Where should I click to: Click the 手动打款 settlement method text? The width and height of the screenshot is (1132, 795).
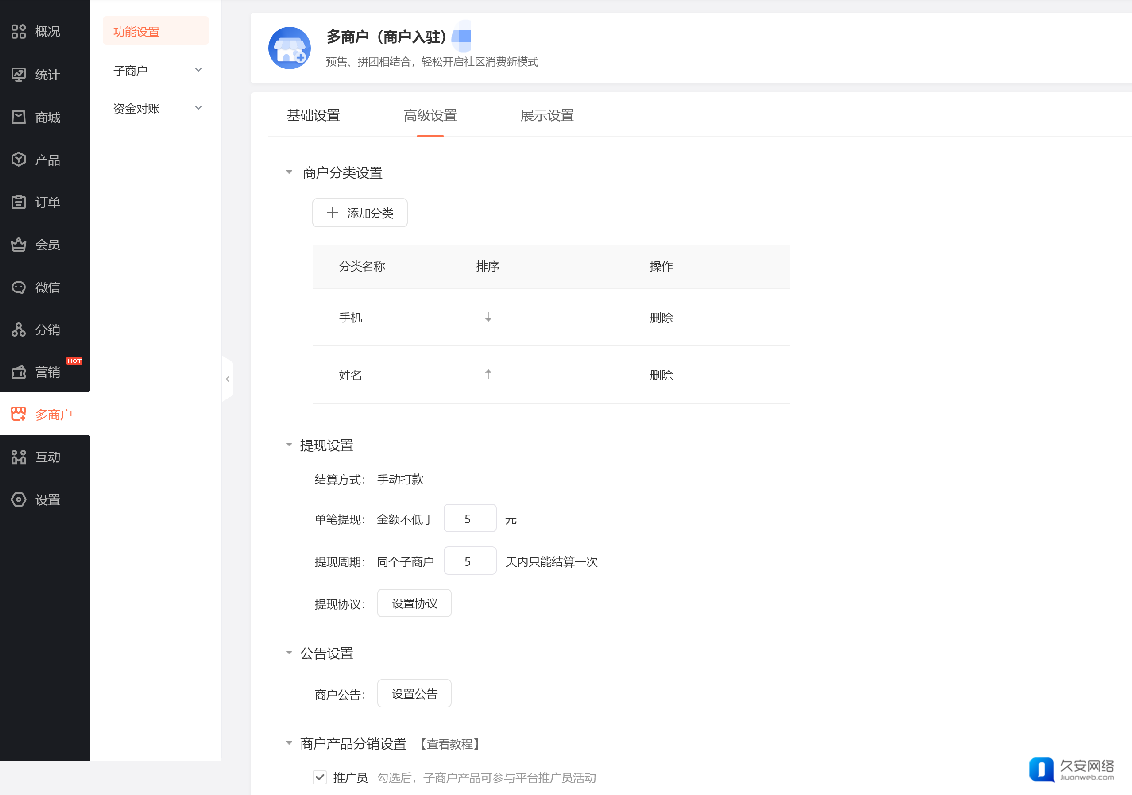coord(401,479)
